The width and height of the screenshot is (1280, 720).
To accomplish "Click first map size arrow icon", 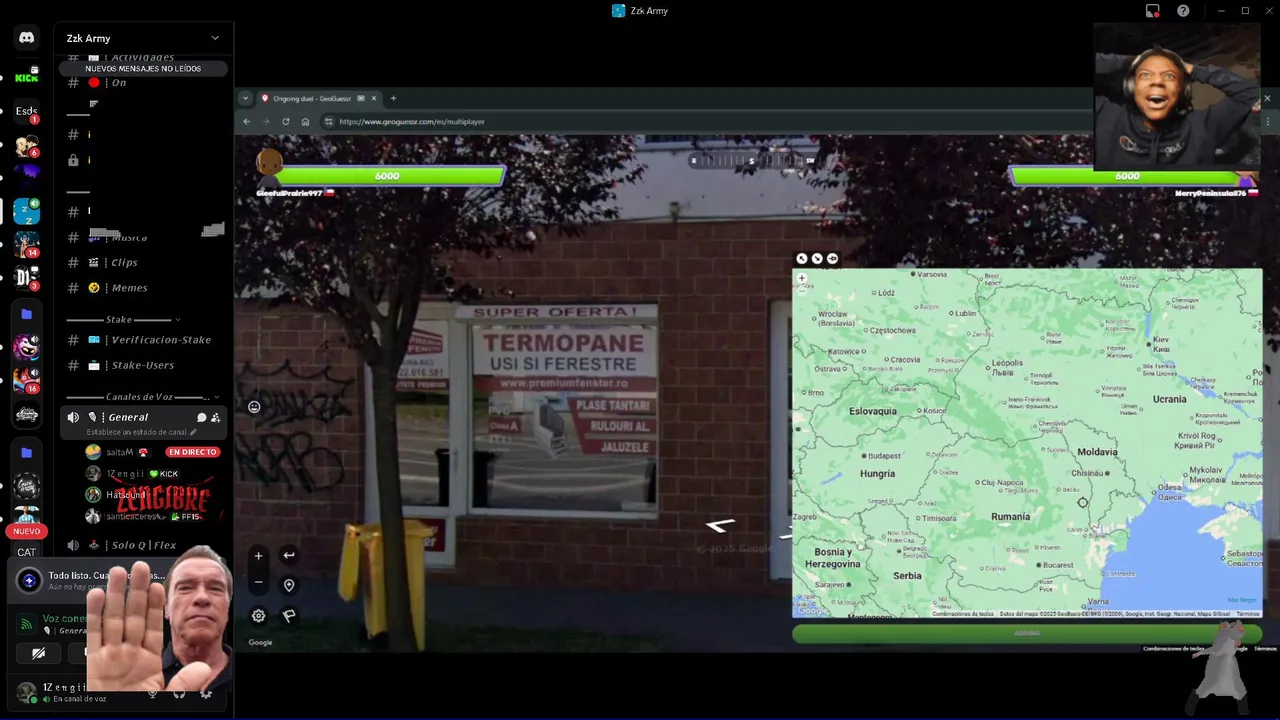I will click(801, 259).
